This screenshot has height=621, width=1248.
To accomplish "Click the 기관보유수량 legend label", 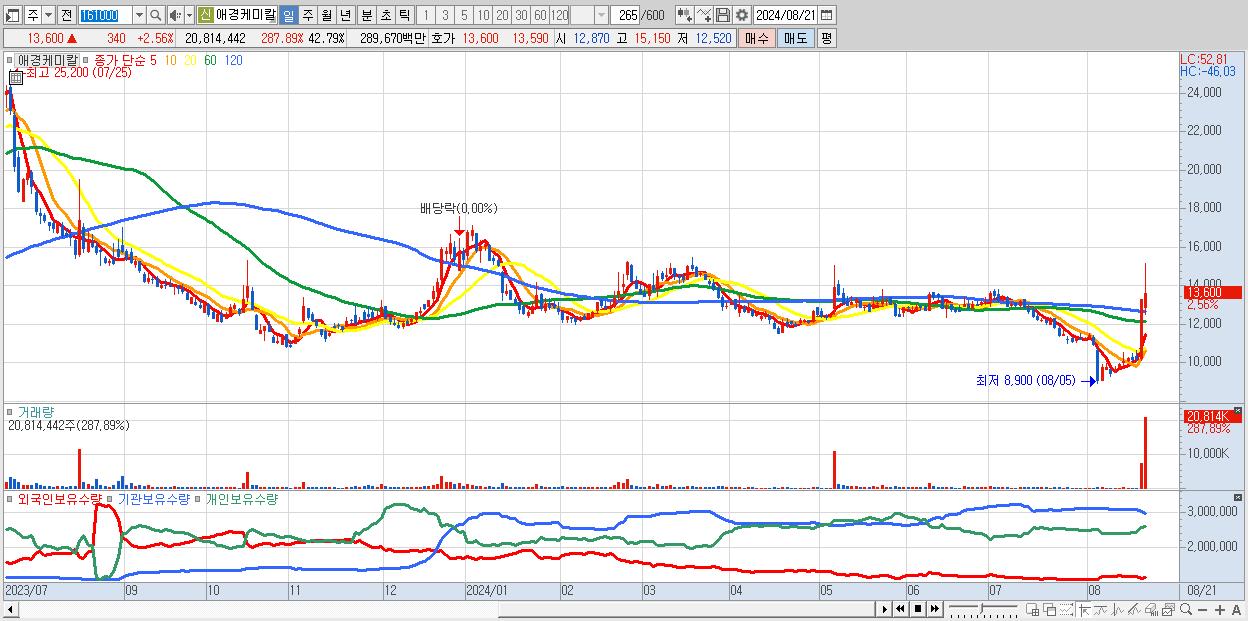I will (153, 498).
